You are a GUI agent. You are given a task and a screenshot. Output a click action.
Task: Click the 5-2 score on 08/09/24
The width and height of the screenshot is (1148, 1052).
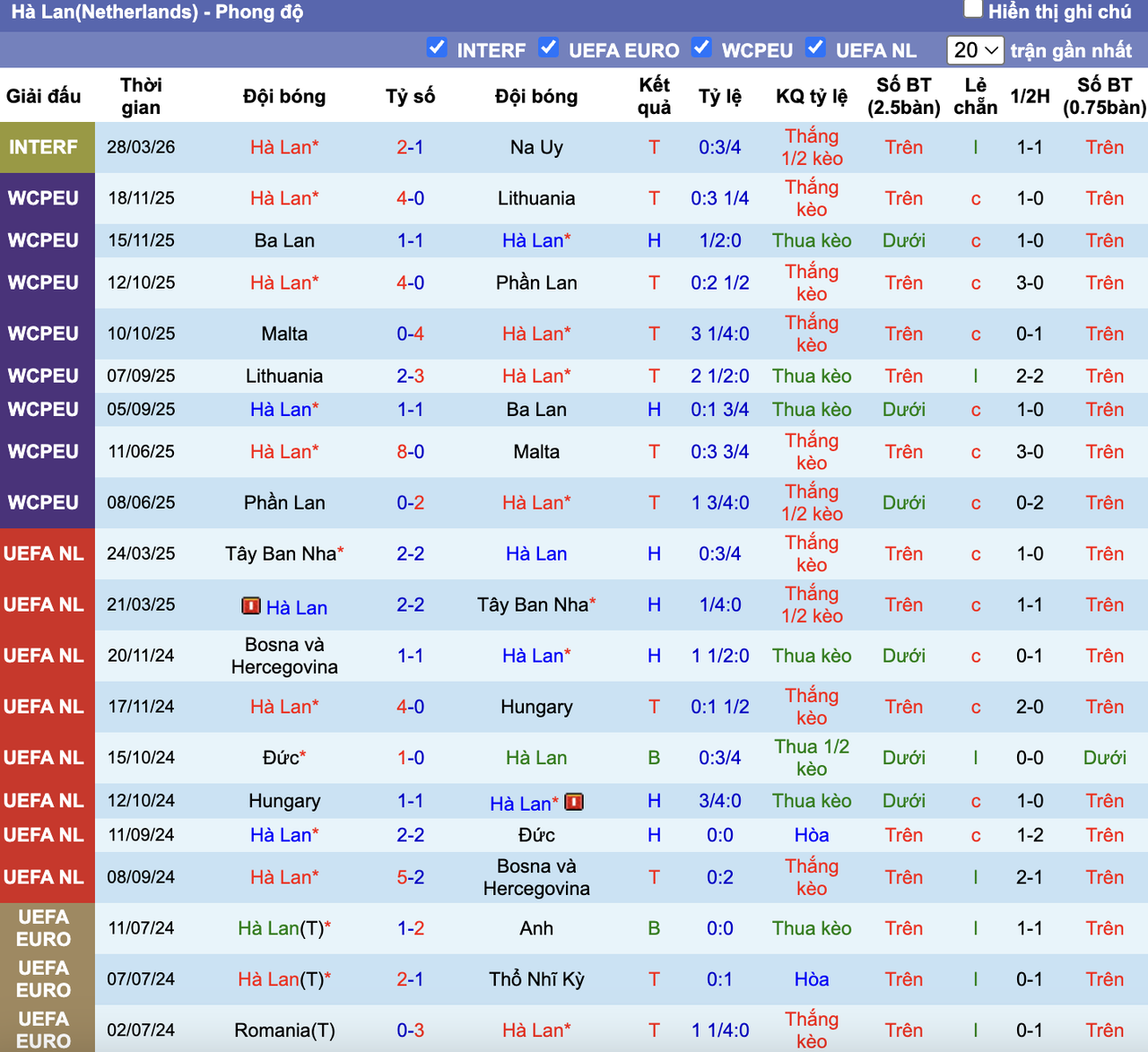tap(410, 877)
